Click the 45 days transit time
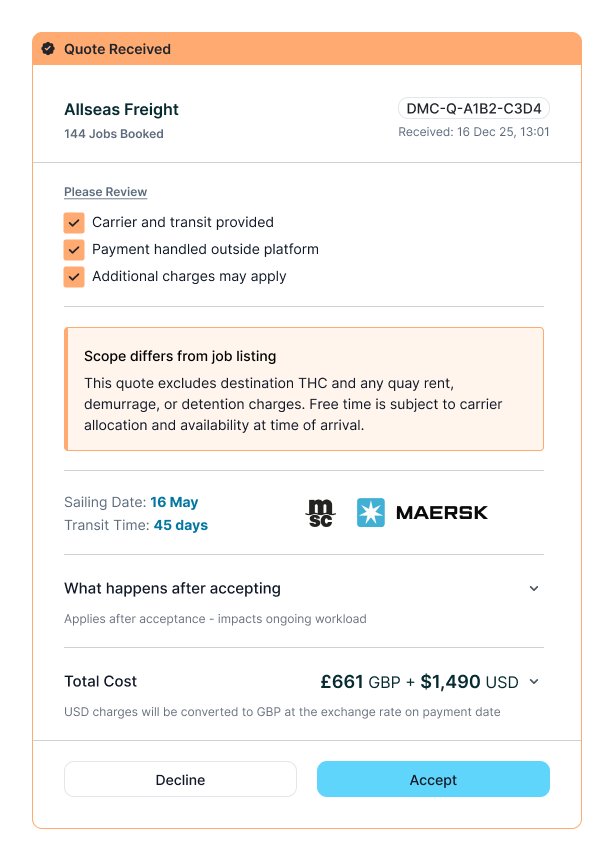Viewport: 614px width, 861px height. pyautogui.click(x=180, y=525)
